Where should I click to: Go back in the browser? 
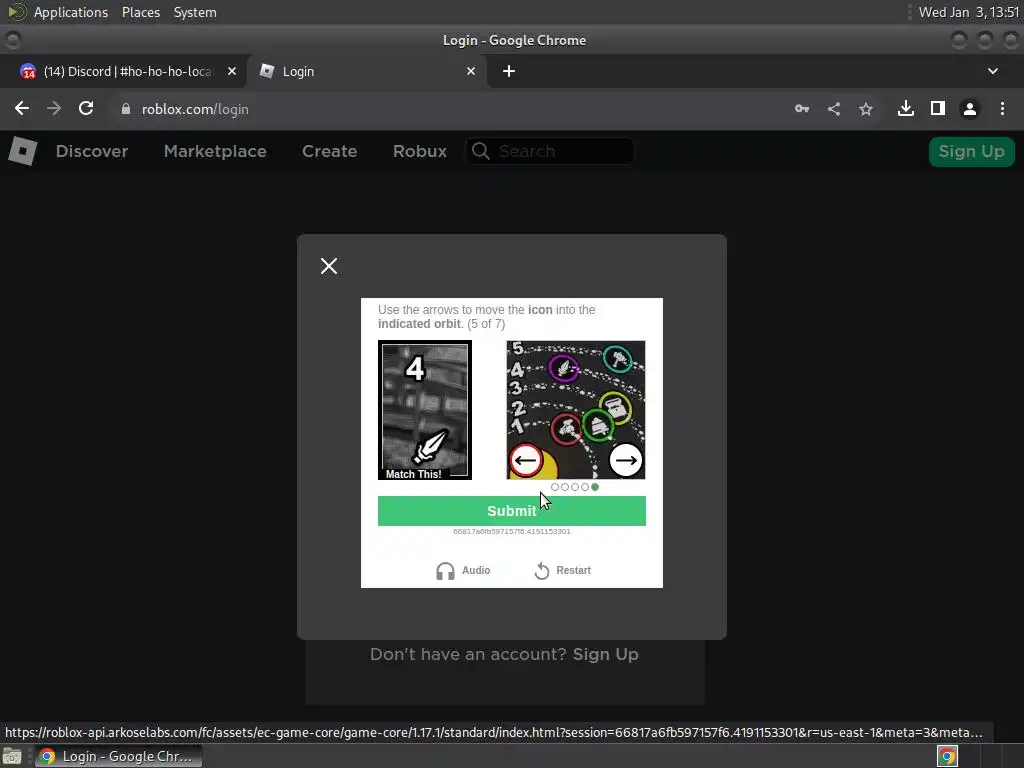tap(22, 108)
